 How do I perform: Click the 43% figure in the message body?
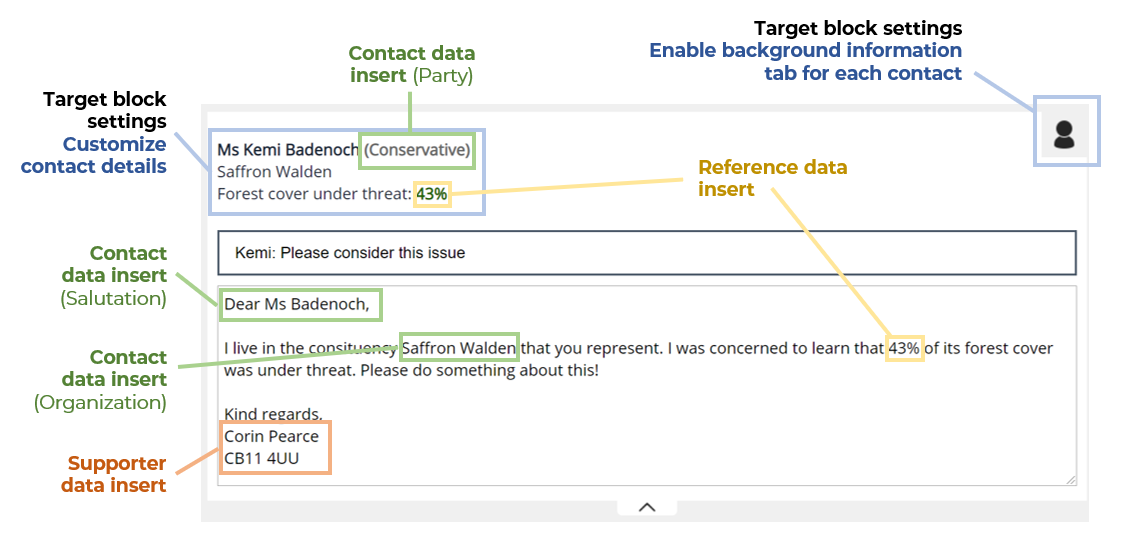[904, 348]
